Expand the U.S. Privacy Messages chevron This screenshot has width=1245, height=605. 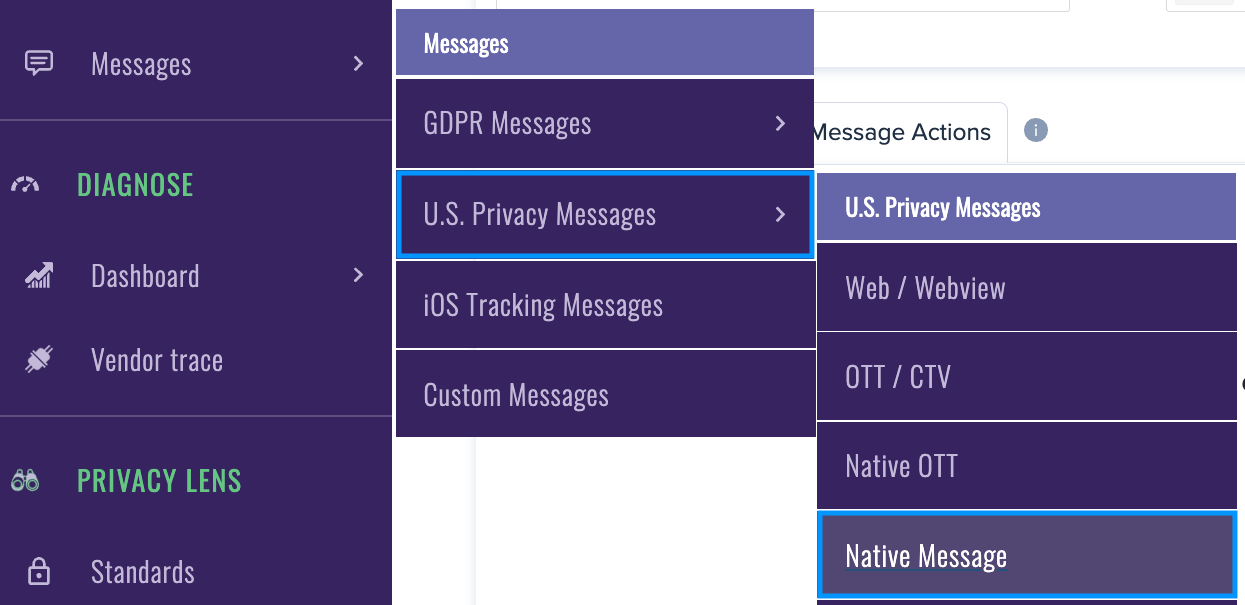(781, 214)
